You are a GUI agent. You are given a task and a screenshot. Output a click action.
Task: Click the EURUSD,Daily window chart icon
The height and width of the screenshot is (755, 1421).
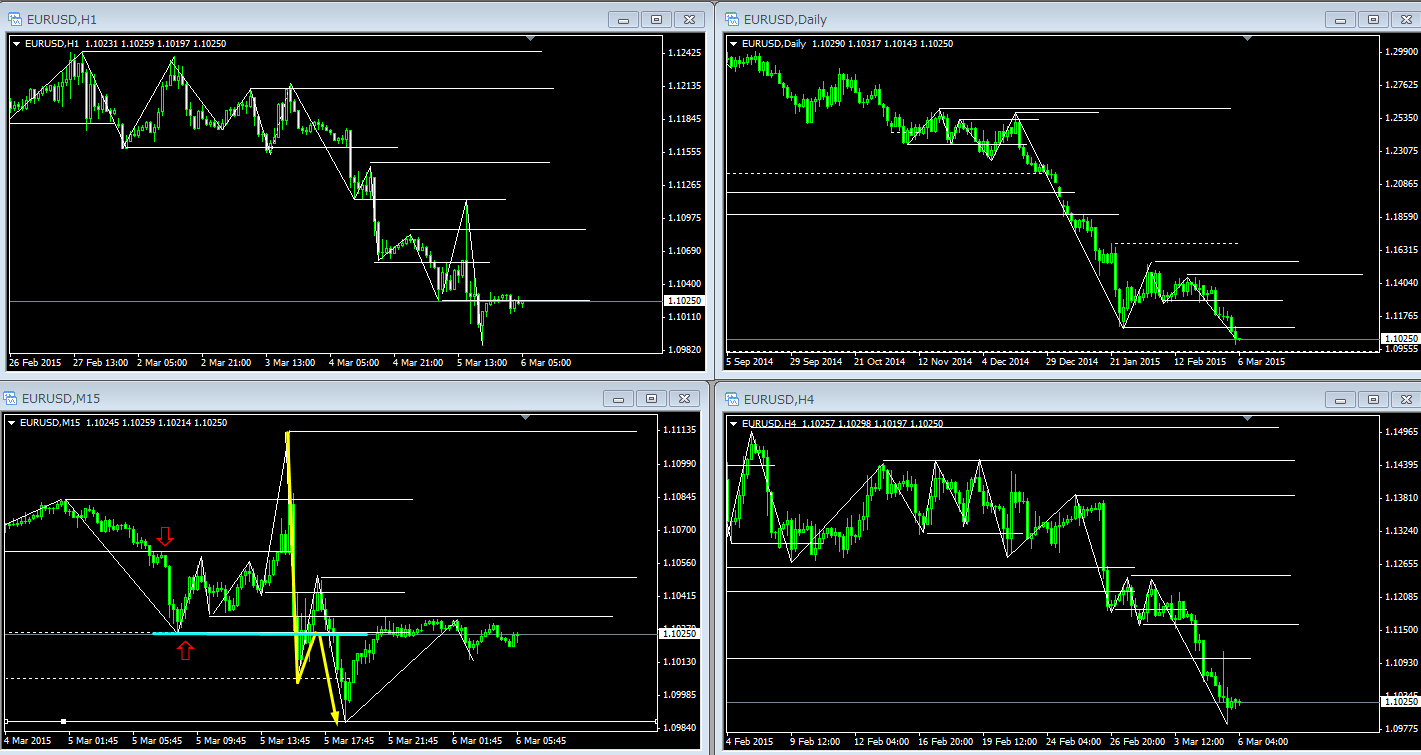[731, 19]
